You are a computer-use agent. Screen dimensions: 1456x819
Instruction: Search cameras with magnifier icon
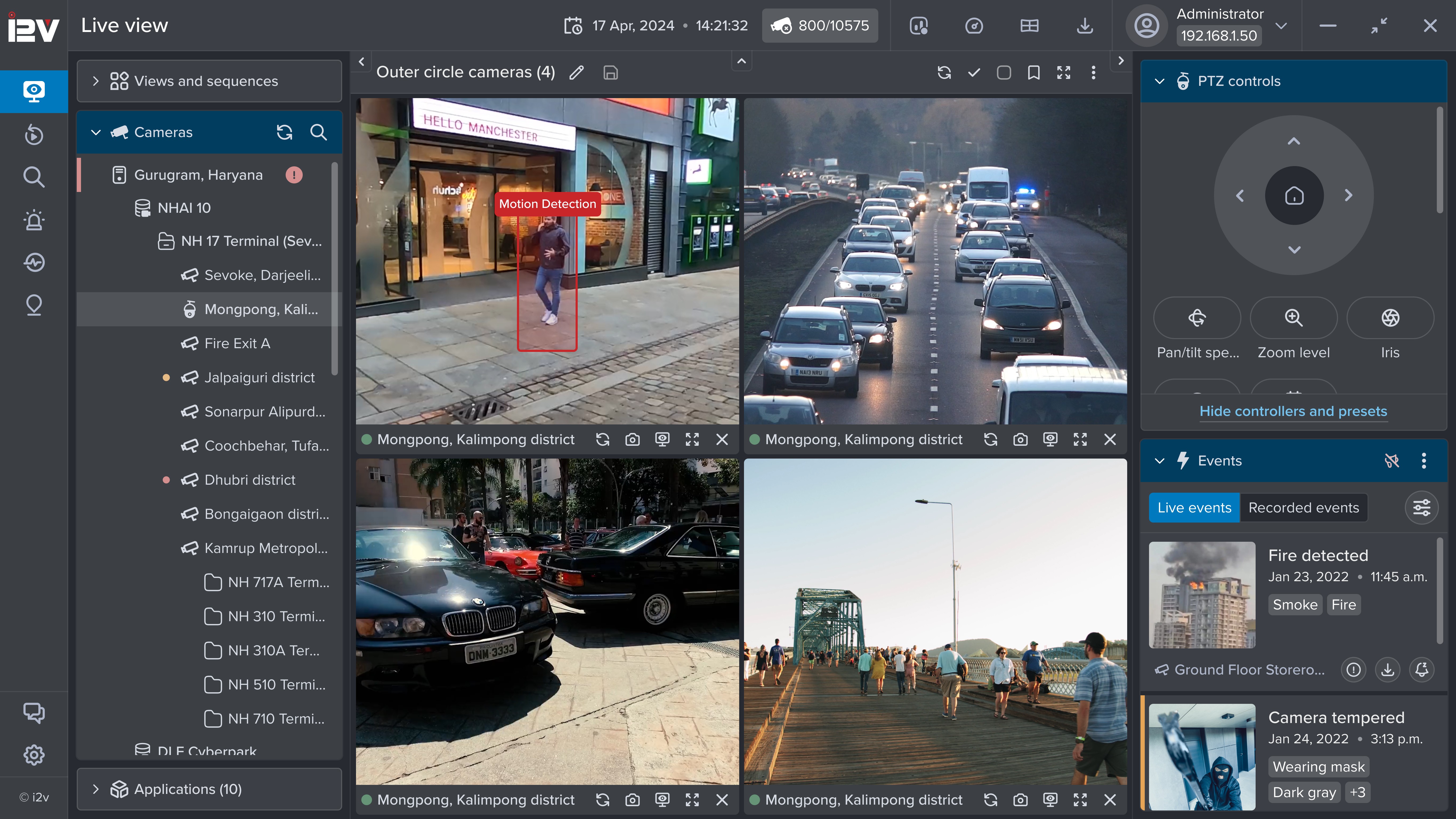point(319,132)
